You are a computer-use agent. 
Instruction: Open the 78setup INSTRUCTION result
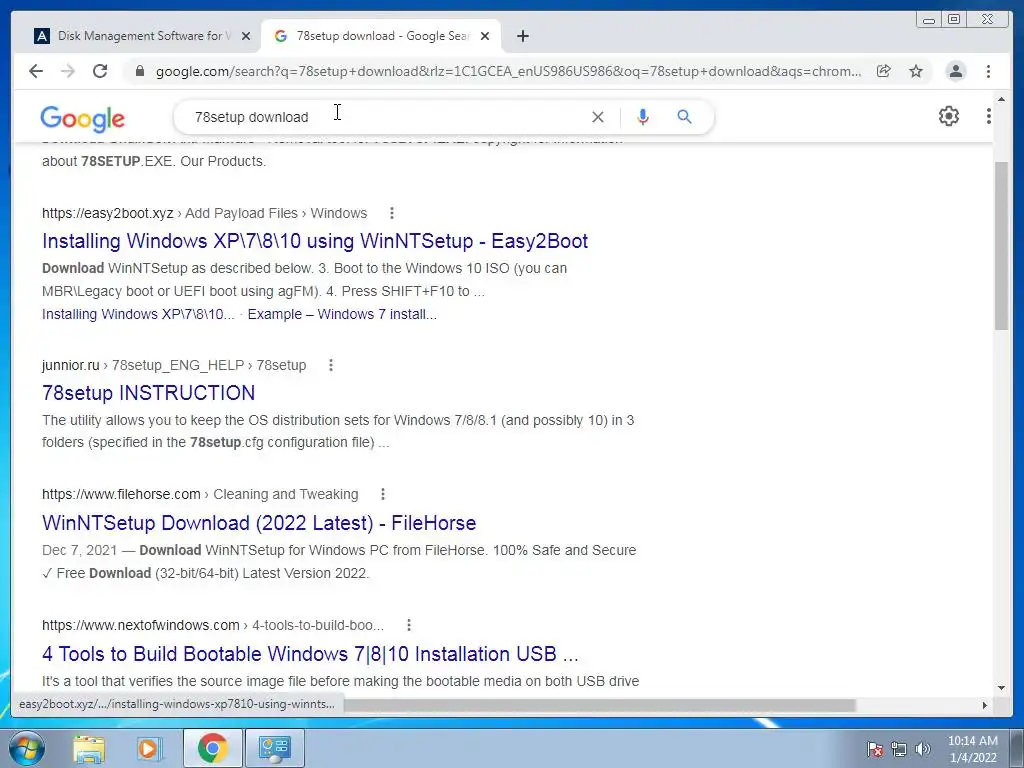(x=148, y=392)
